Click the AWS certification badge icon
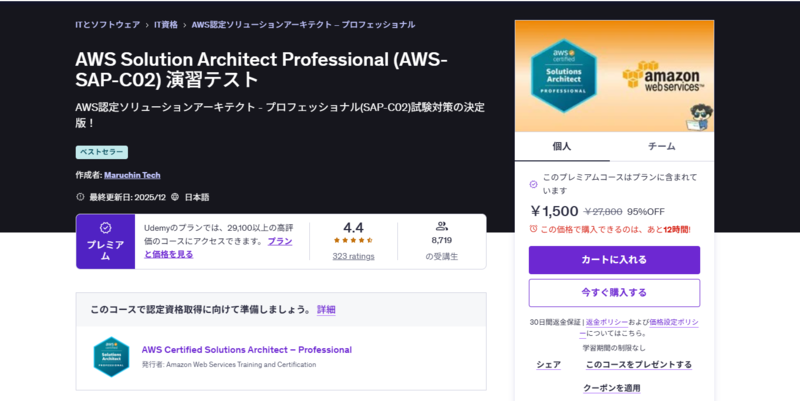The image size is (800, 401). [111, 357]
